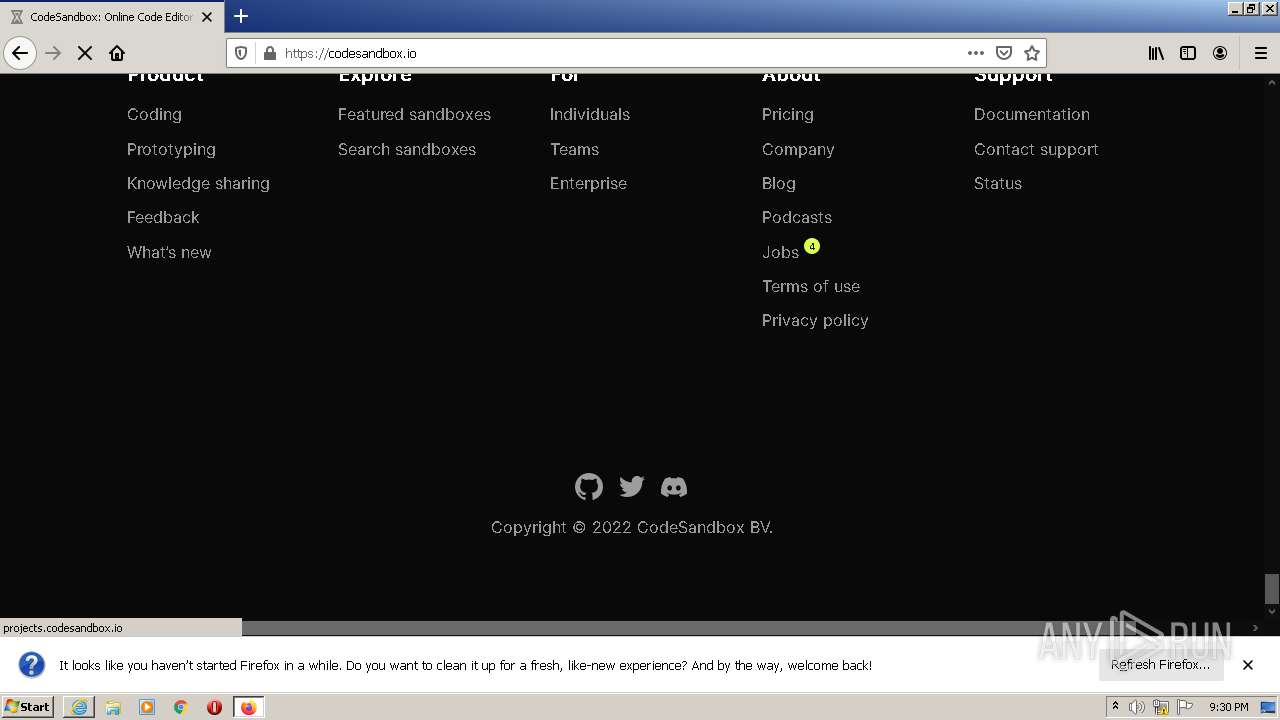
Task: Open Windows Explorer folder from taskbar
Action: point(113,707)
